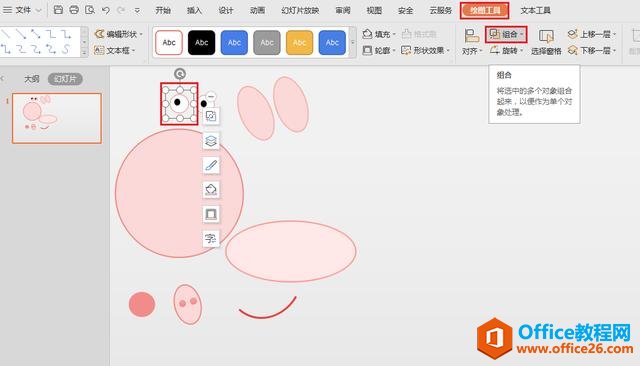Select the single arrow line shape

pyautogui.click(x=21, y=34)
